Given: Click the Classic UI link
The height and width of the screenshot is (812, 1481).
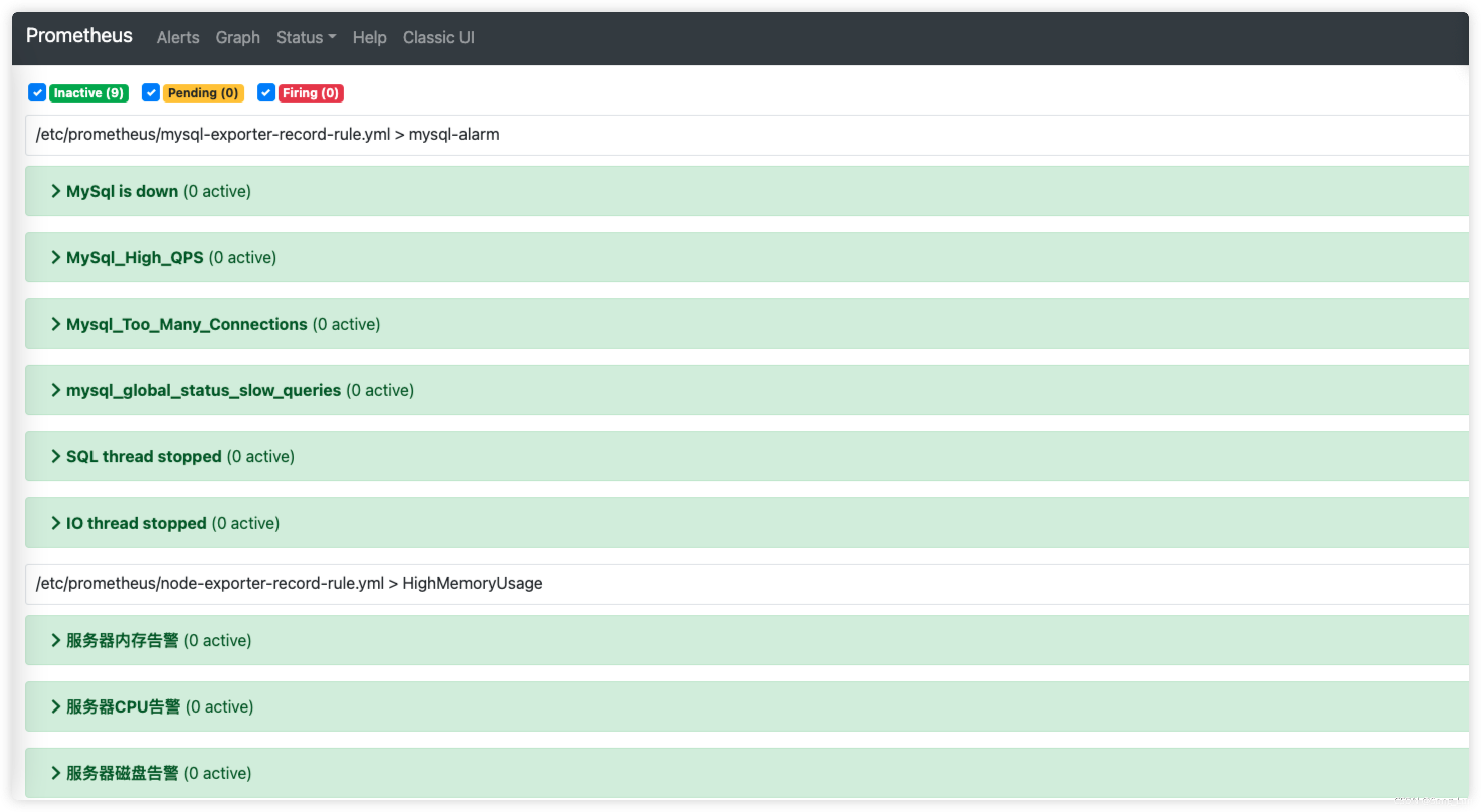Looking at the screenshot, I should coord(439,37).
